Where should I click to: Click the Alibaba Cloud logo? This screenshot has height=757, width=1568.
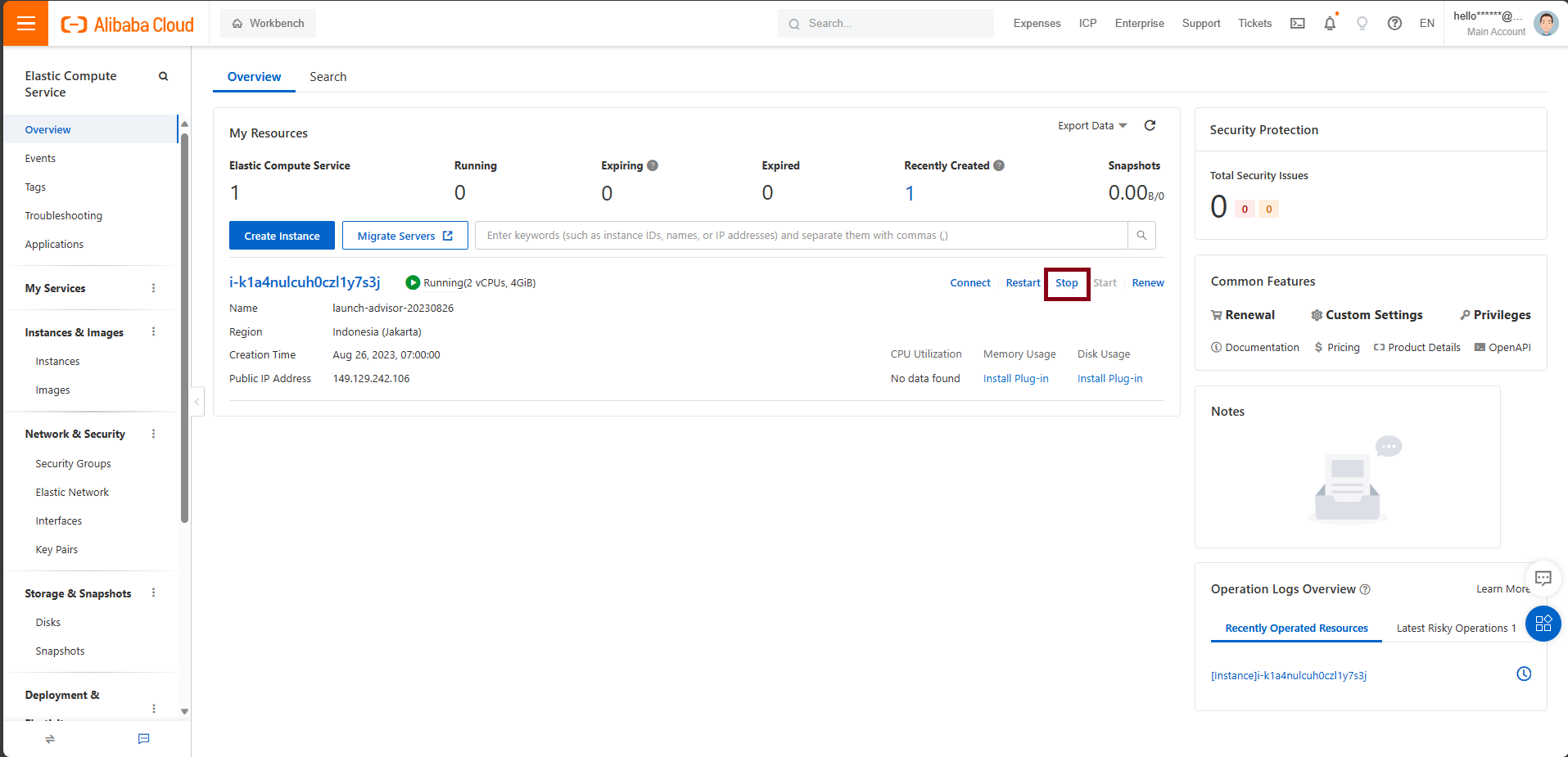coord(128,25)
